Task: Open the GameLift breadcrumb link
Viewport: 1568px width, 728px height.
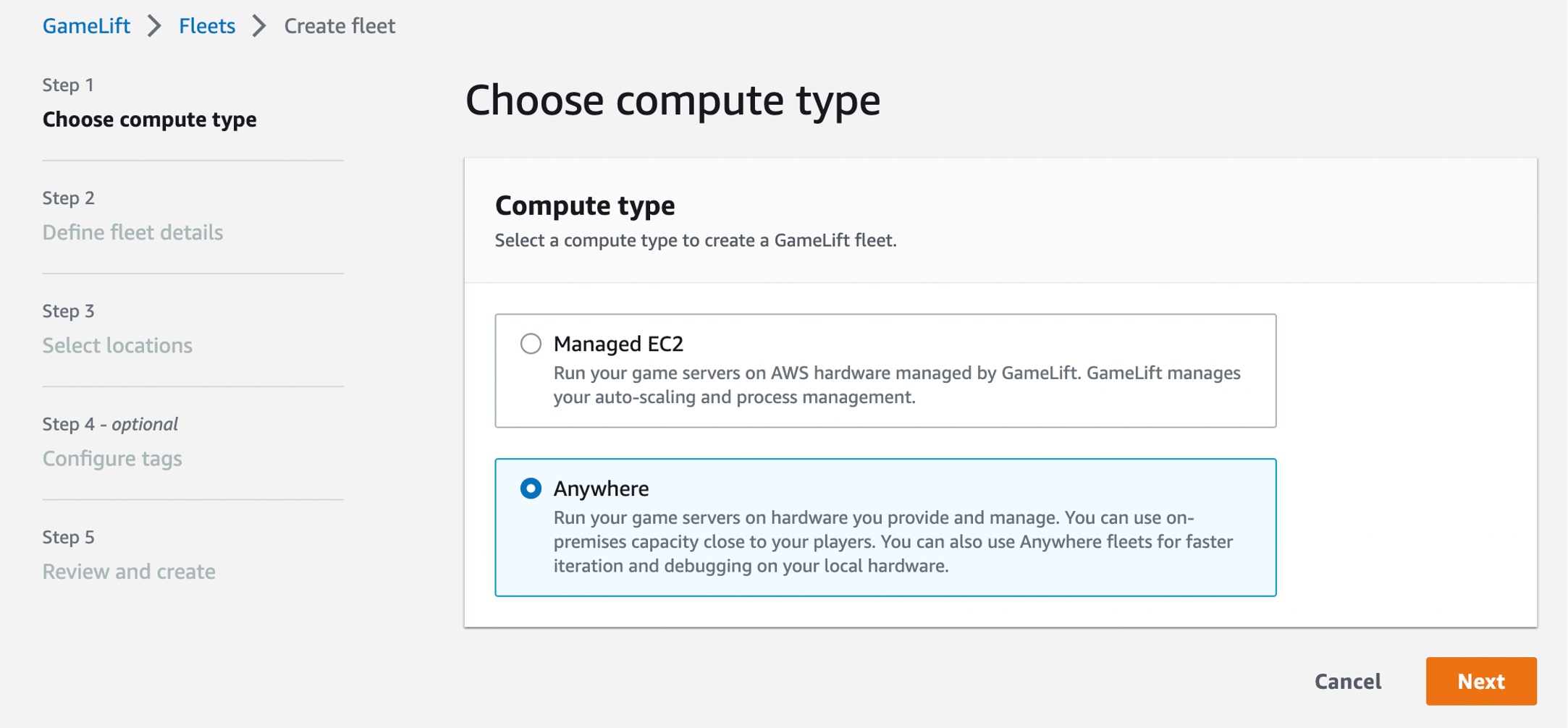Action: click(86, 26)
